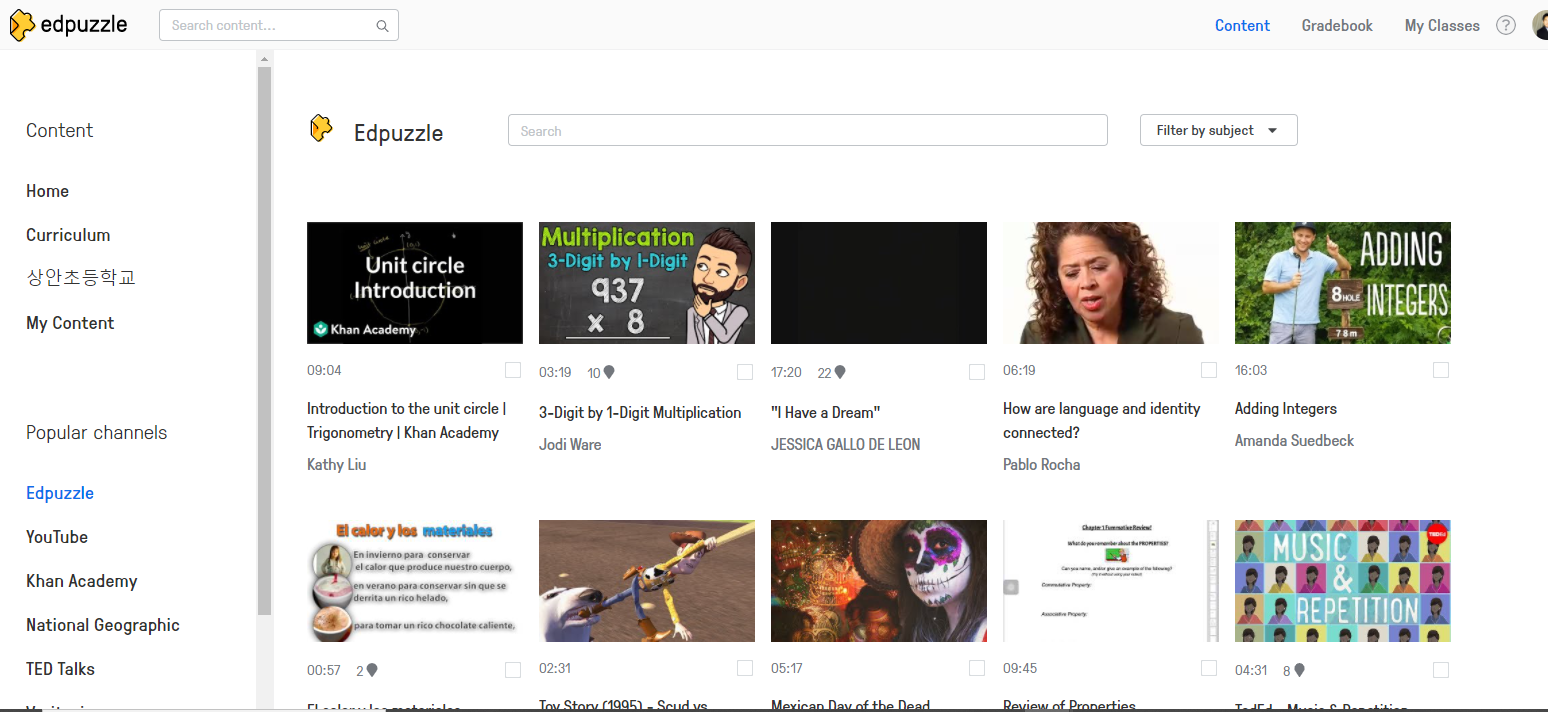
Task: Open the user profile avatar
Action: tap(1540, 26)
